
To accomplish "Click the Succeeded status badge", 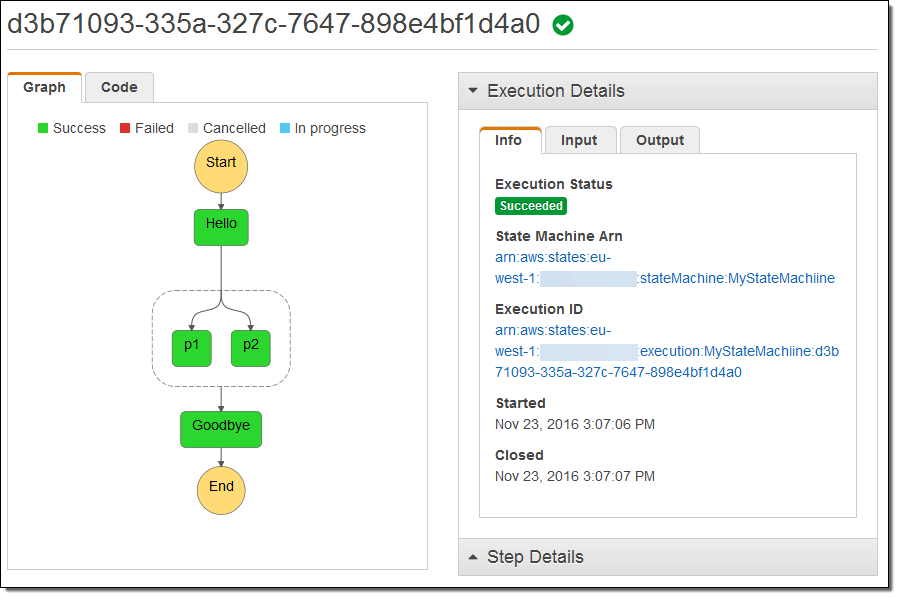I will click(x=531, y=206).
